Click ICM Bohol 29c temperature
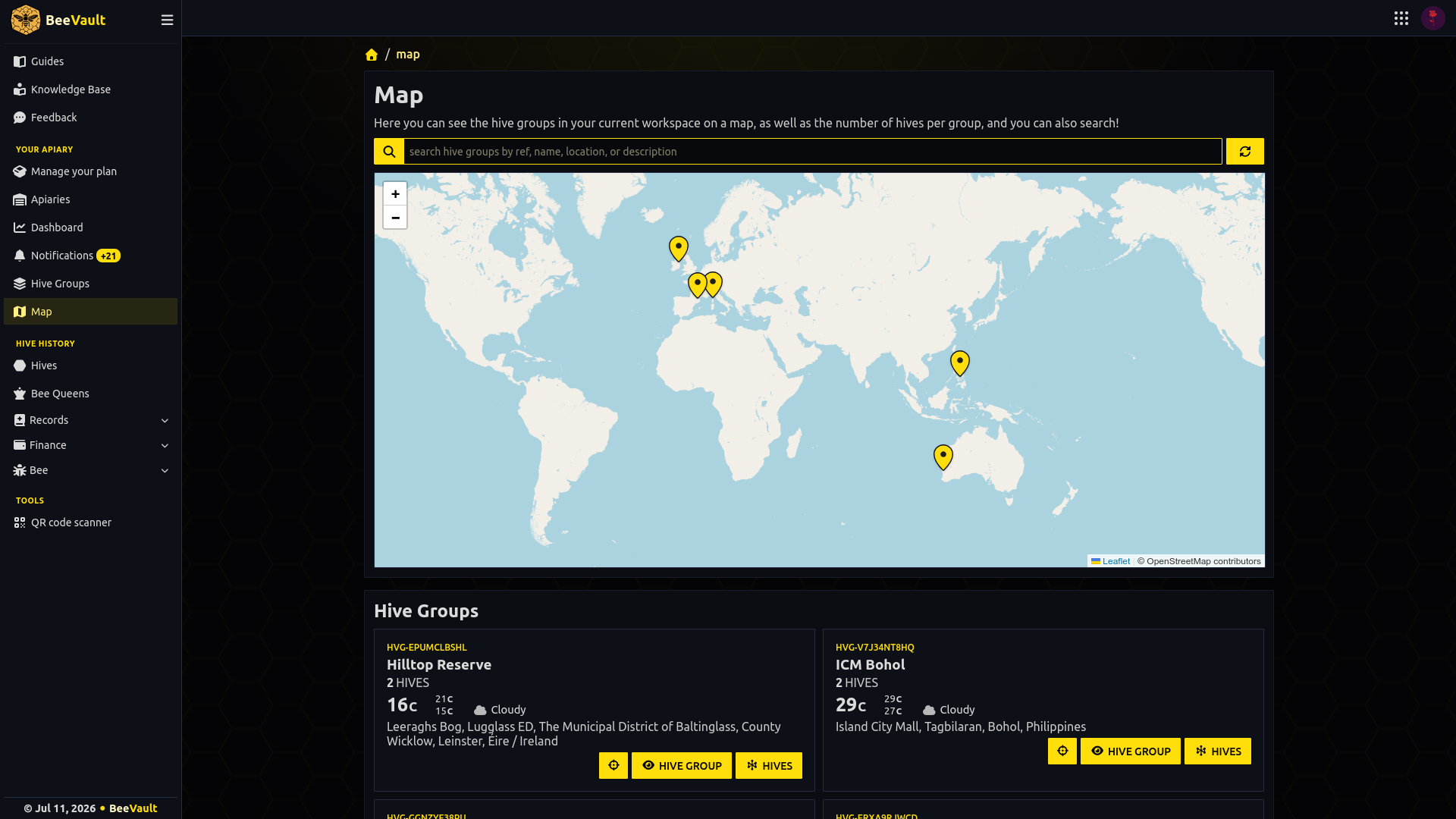This screenshot has height=819, width=1456. (x=851, y=705)
